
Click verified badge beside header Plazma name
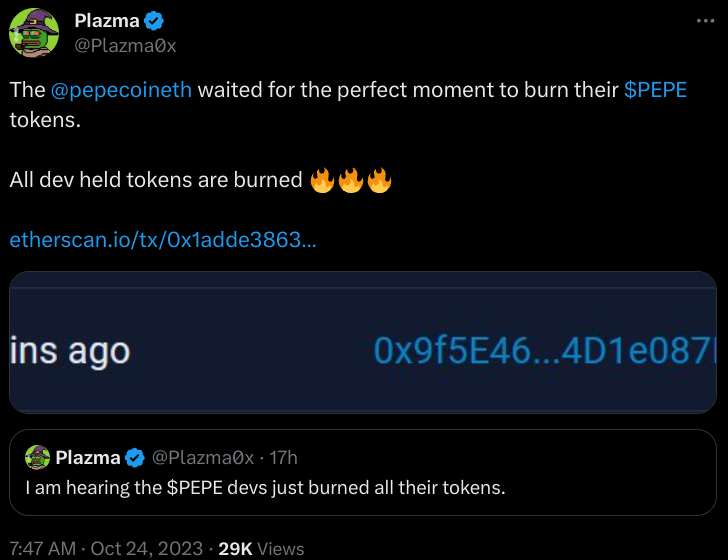pyautogui.click(x=154, y=21)
